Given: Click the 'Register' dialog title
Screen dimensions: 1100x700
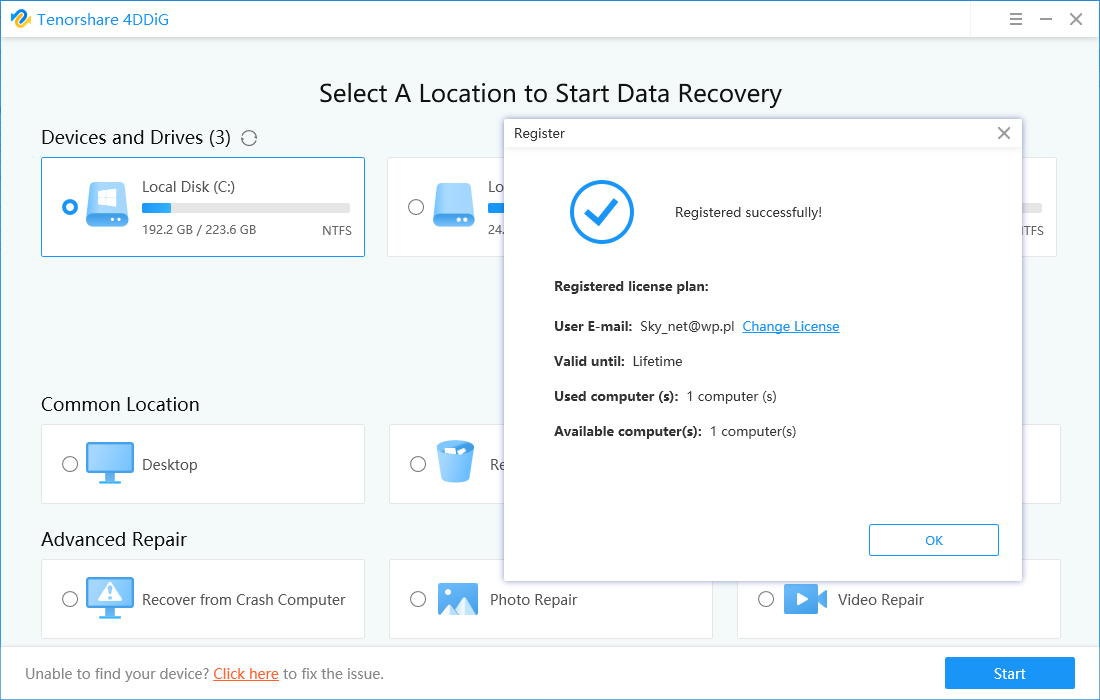Looking at the screenshot, I should tap(539, 133).
